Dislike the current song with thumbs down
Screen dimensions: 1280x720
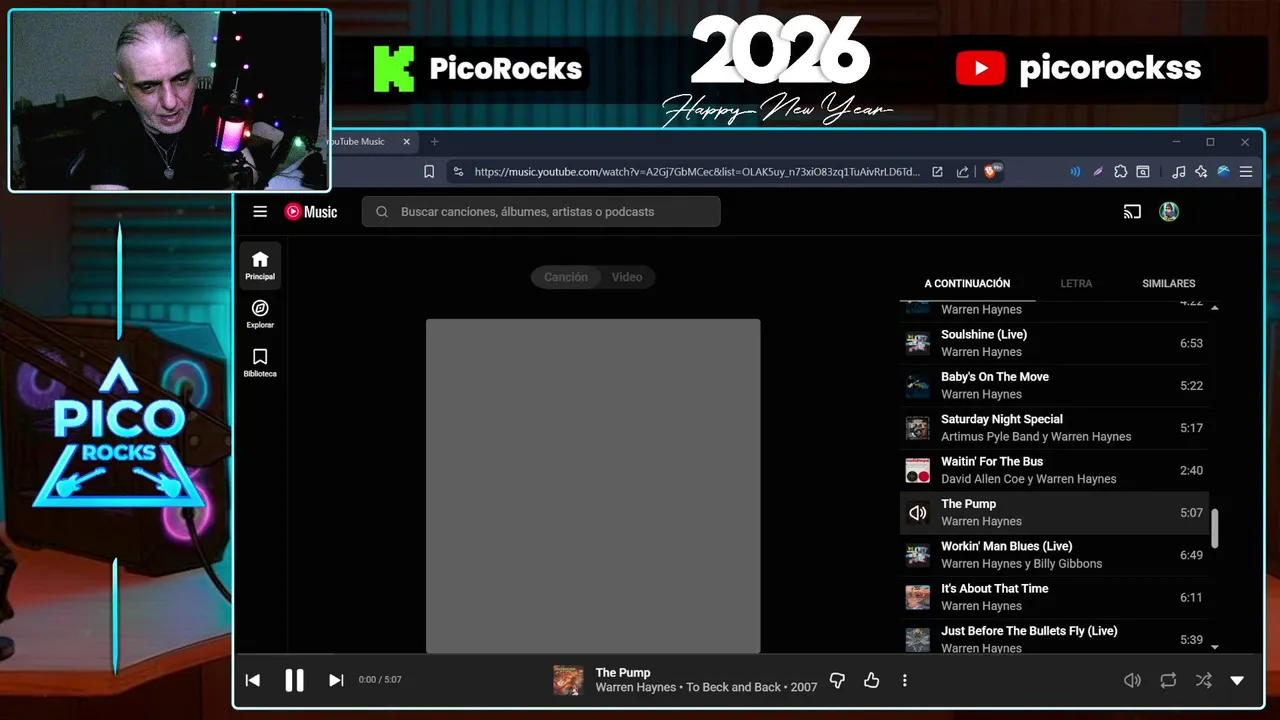(837, 680)
